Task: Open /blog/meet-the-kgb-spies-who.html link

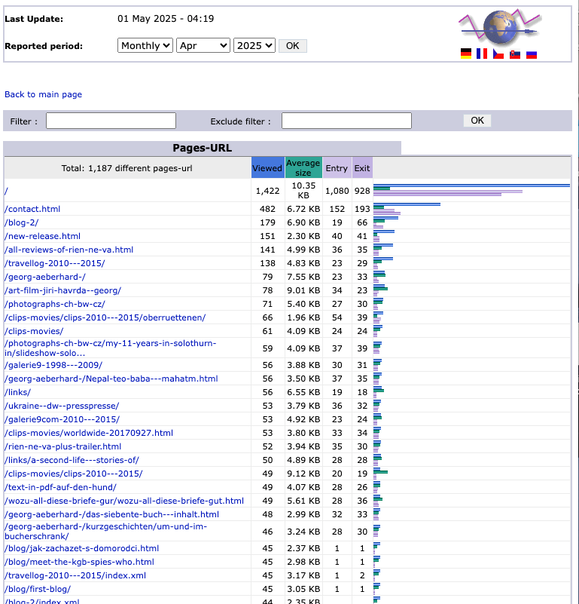Action: click(79, 562)
